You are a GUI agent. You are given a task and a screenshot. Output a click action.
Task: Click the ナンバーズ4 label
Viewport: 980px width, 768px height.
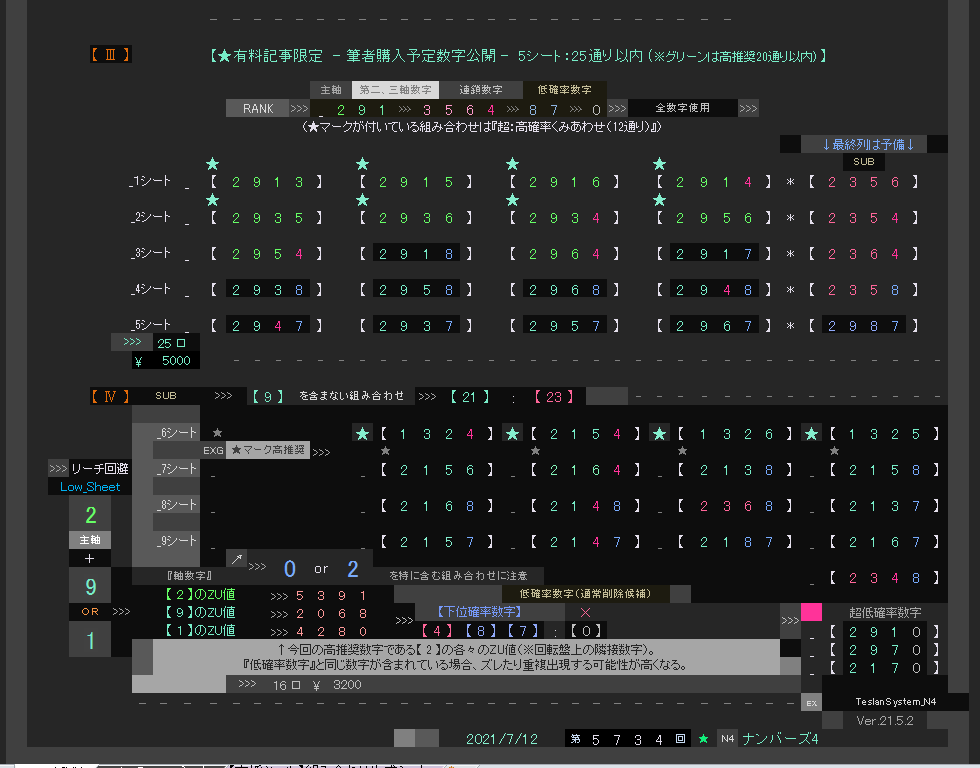780,739
